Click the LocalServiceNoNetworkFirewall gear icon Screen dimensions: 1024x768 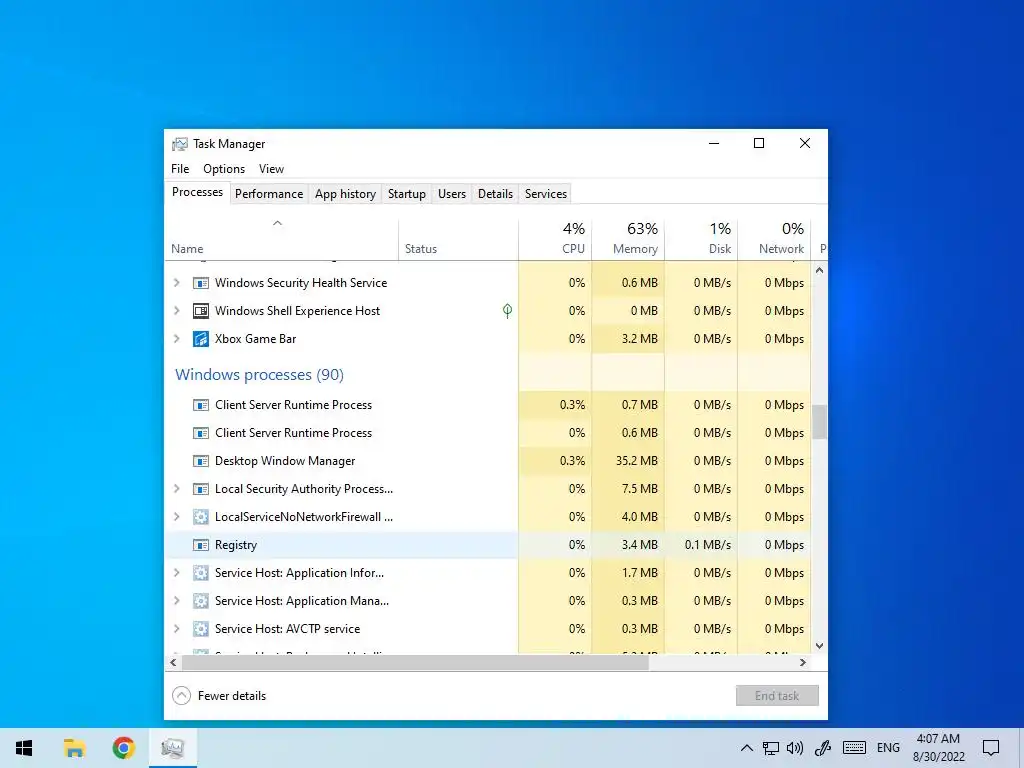tap(200, 517)
